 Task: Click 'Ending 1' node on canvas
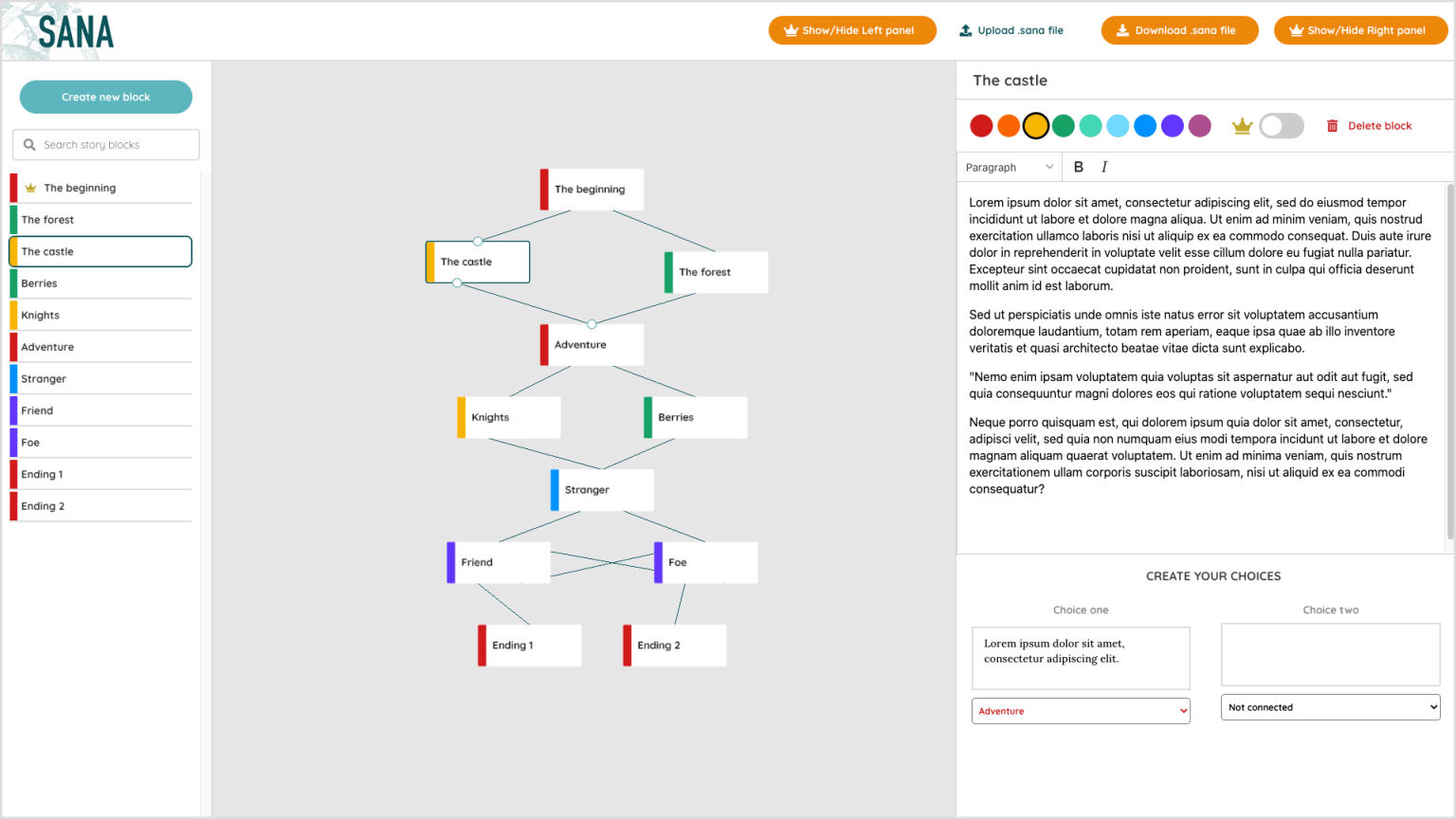pos(529,646)
